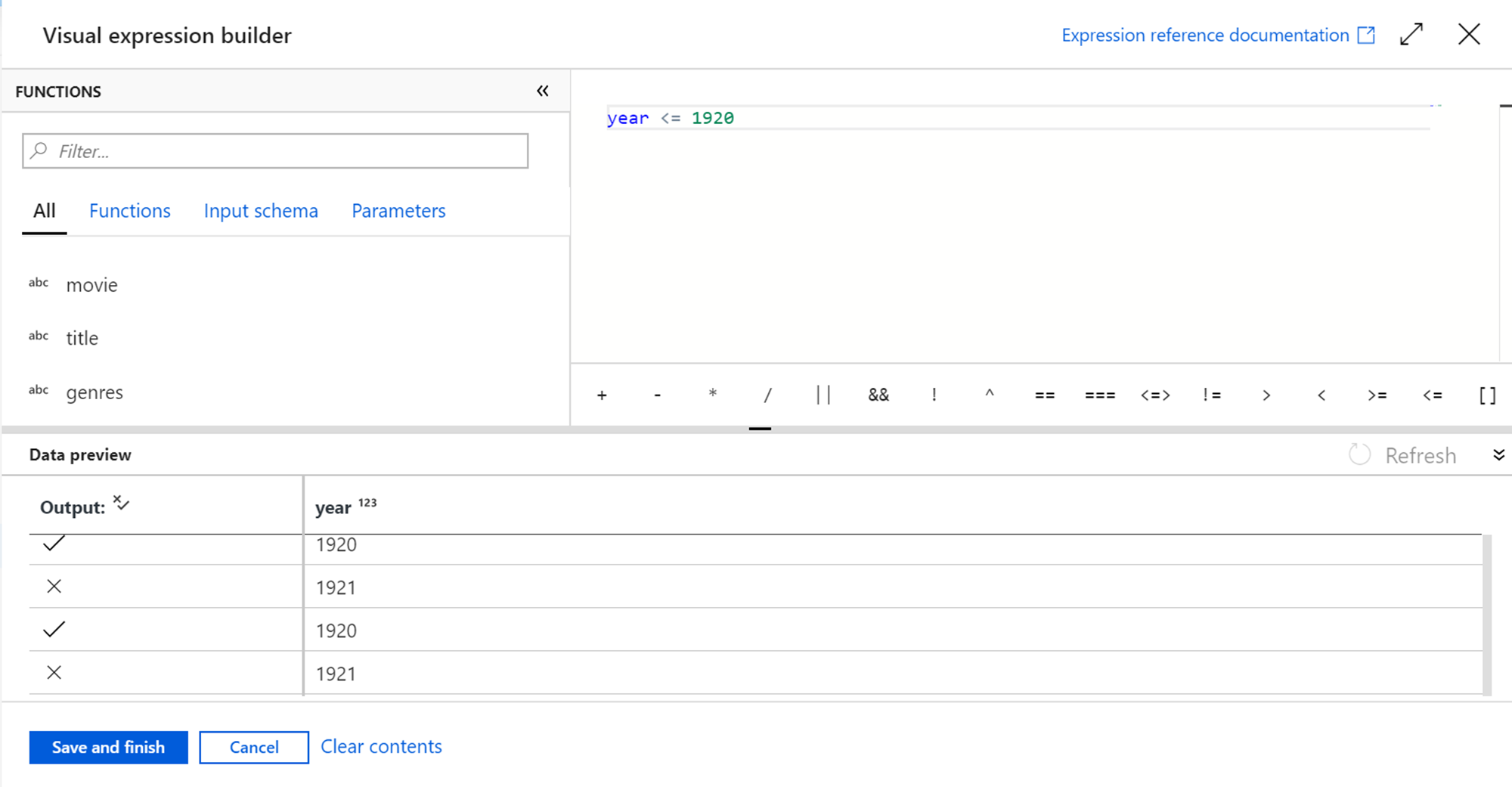Insert the <=> comparison operator
The image size is (1512, 787).
tap(1155, 395)
